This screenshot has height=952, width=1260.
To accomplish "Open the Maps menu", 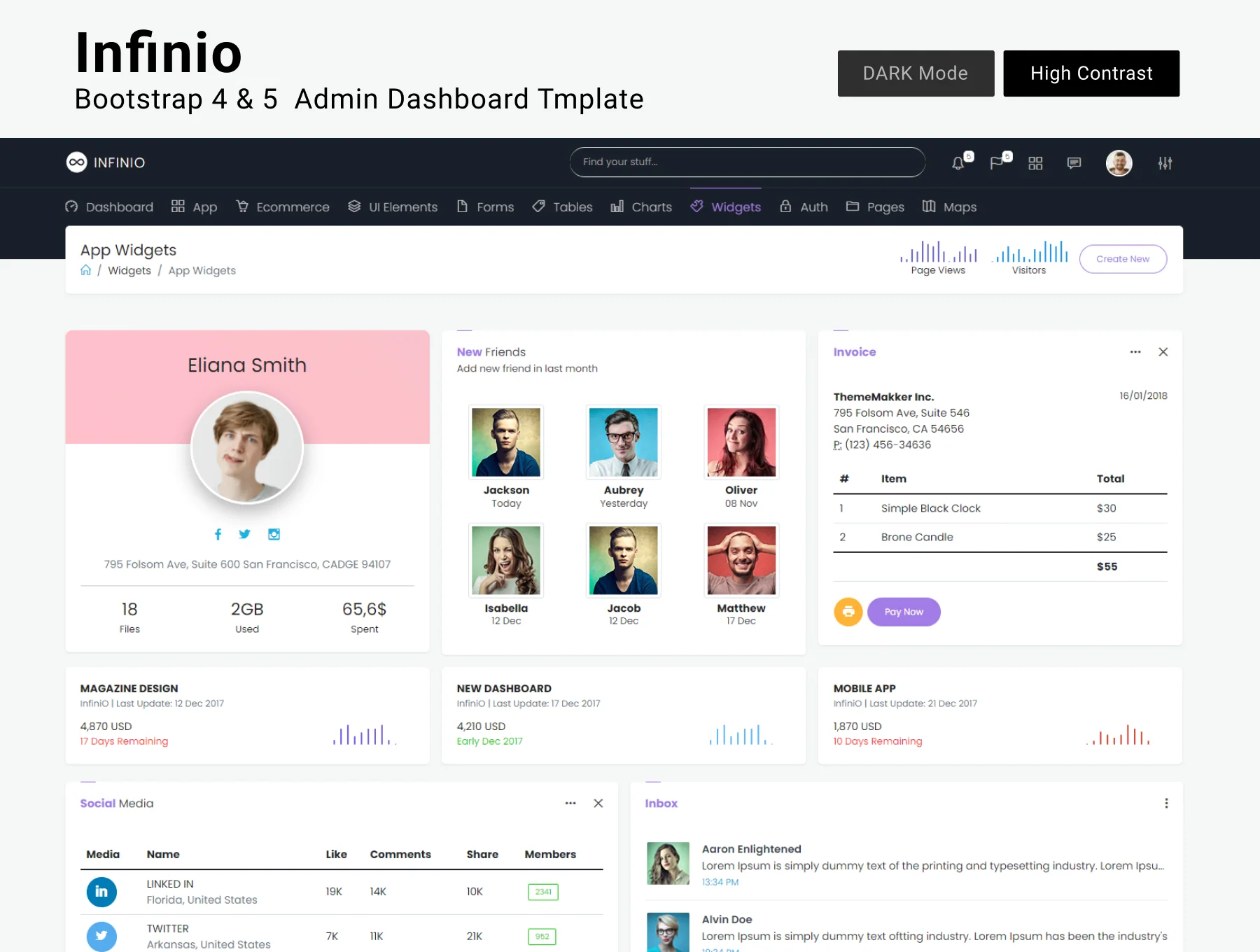I will click(950, 207).
